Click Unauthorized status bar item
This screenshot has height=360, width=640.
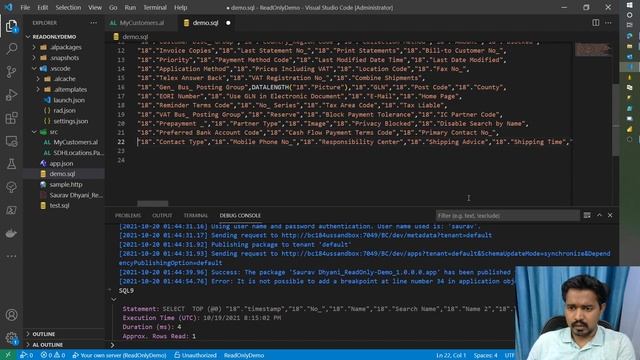(x=195, y=355)
